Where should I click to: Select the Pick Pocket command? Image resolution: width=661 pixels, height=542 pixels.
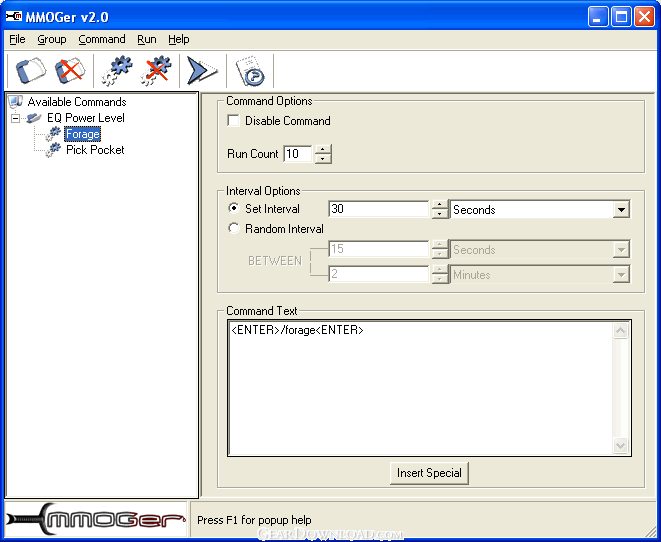(95, 150)
